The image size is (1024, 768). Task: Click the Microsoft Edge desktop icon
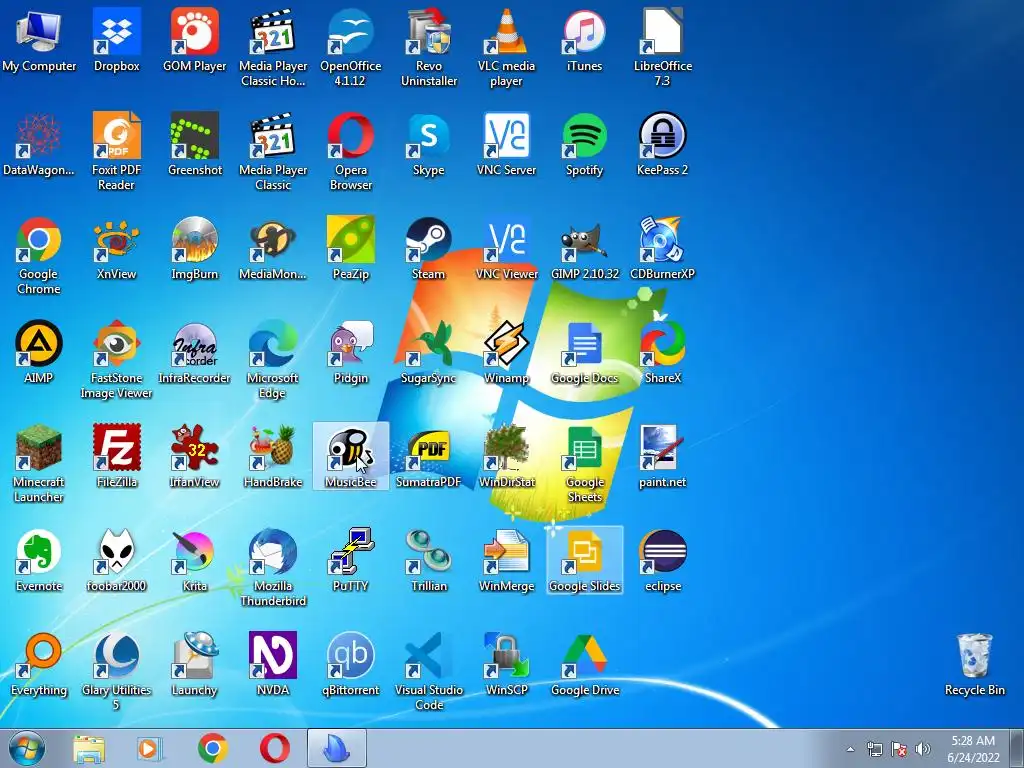tap(272, 359)
